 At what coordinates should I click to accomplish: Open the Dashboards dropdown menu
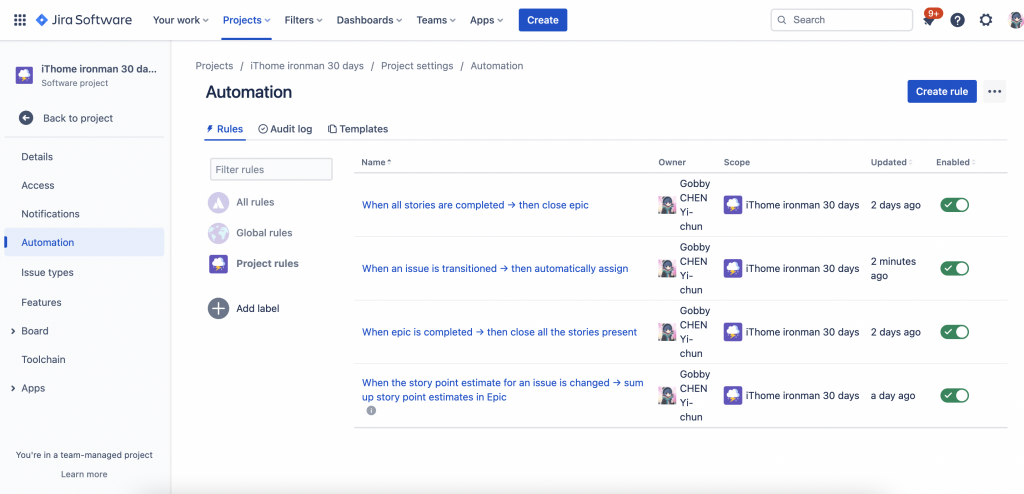[x=370, y=20]
